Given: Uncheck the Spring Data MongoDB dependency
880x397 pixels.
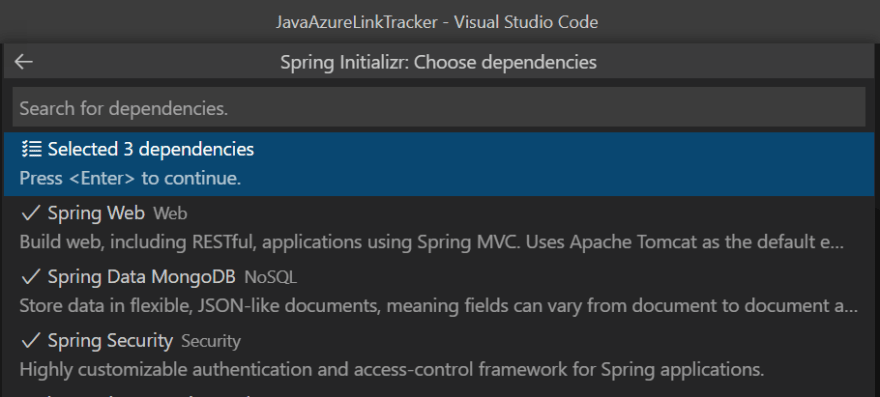Looking at the screenshot, I should (x=30, y=277).
